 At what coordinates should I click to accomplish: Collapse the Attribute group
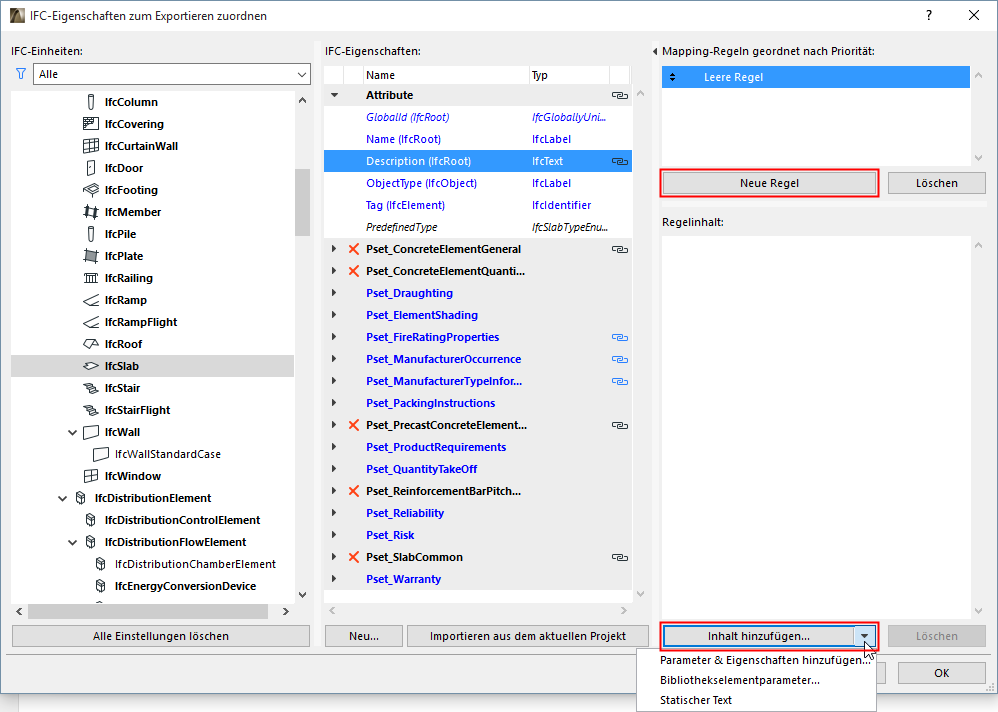pos(334,95)
